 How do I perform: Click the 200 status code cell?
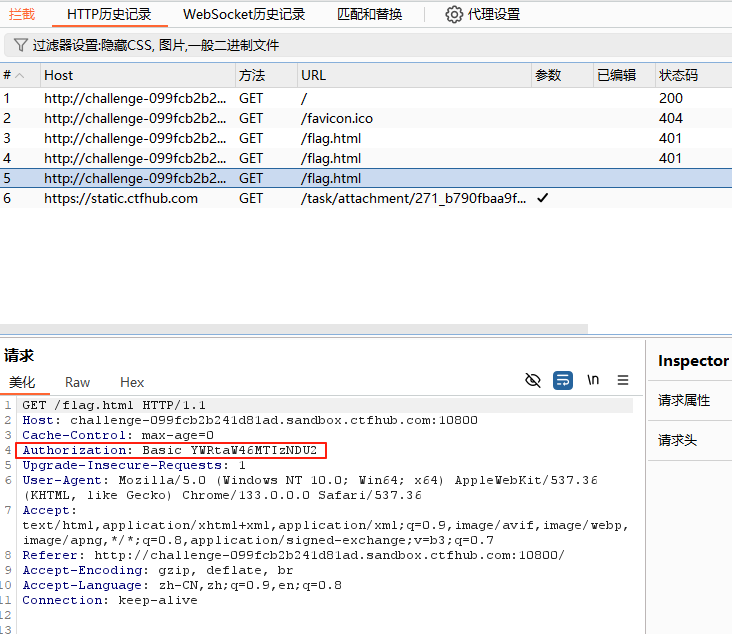click(671, 99)
